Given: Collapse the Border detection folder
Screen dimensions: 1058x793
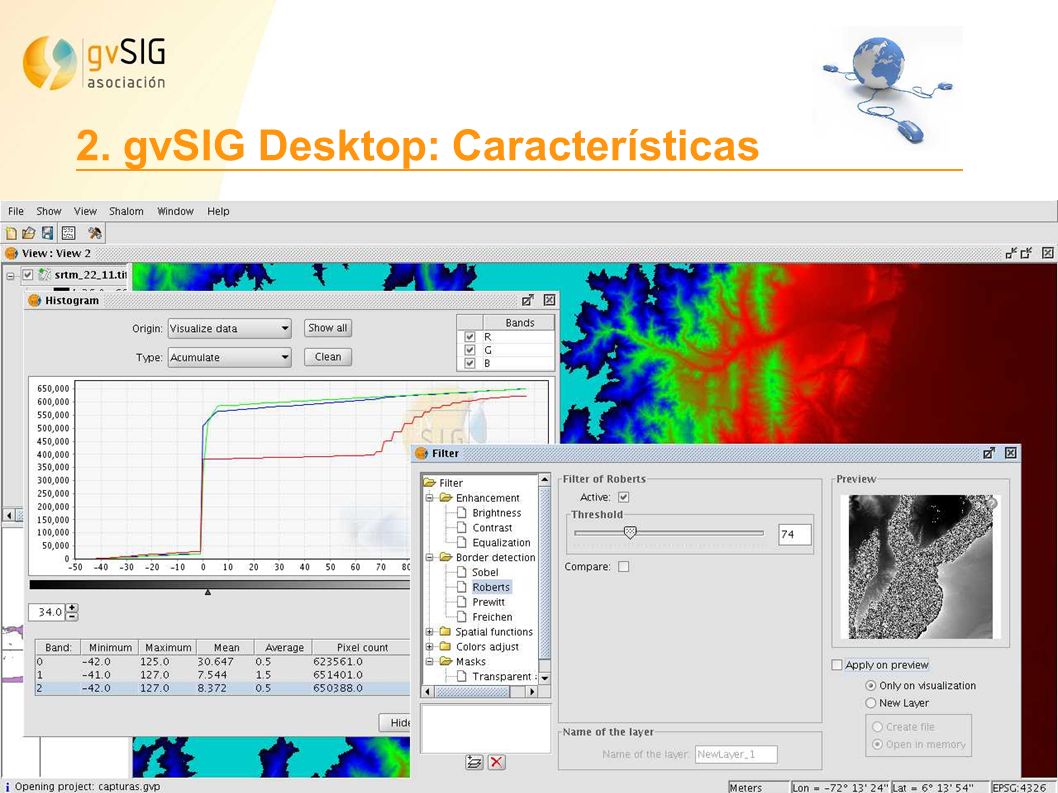Looking at the screenshot, I should 430,557.
